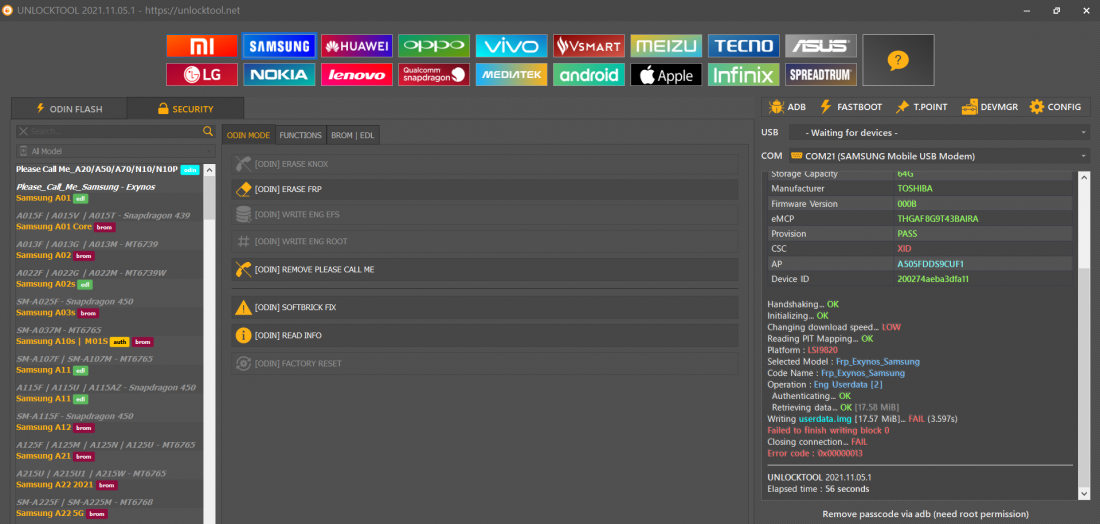The image size is (1100, 524).
Task: Click the Search models input field
Action: (x=116, y=131)
